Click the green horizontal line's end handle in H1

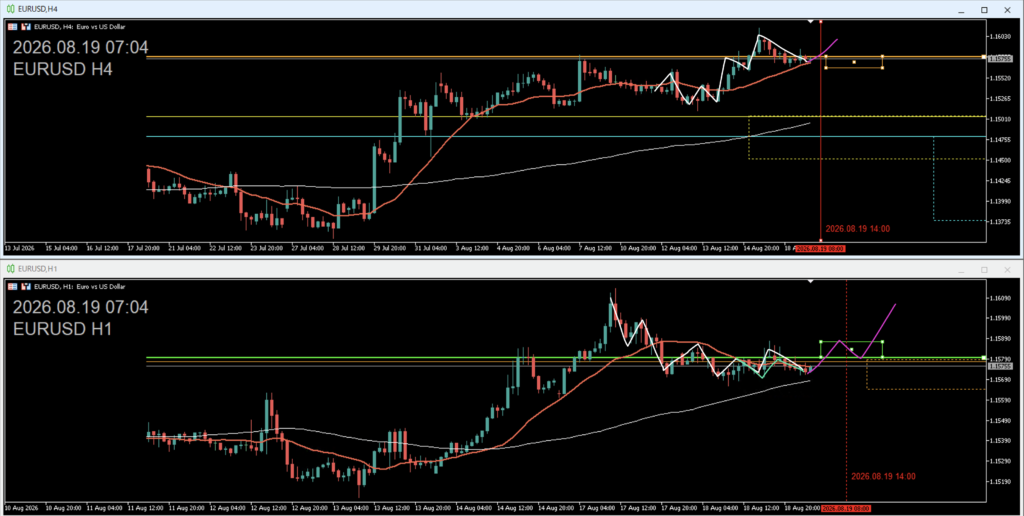(x=984, y=358)
